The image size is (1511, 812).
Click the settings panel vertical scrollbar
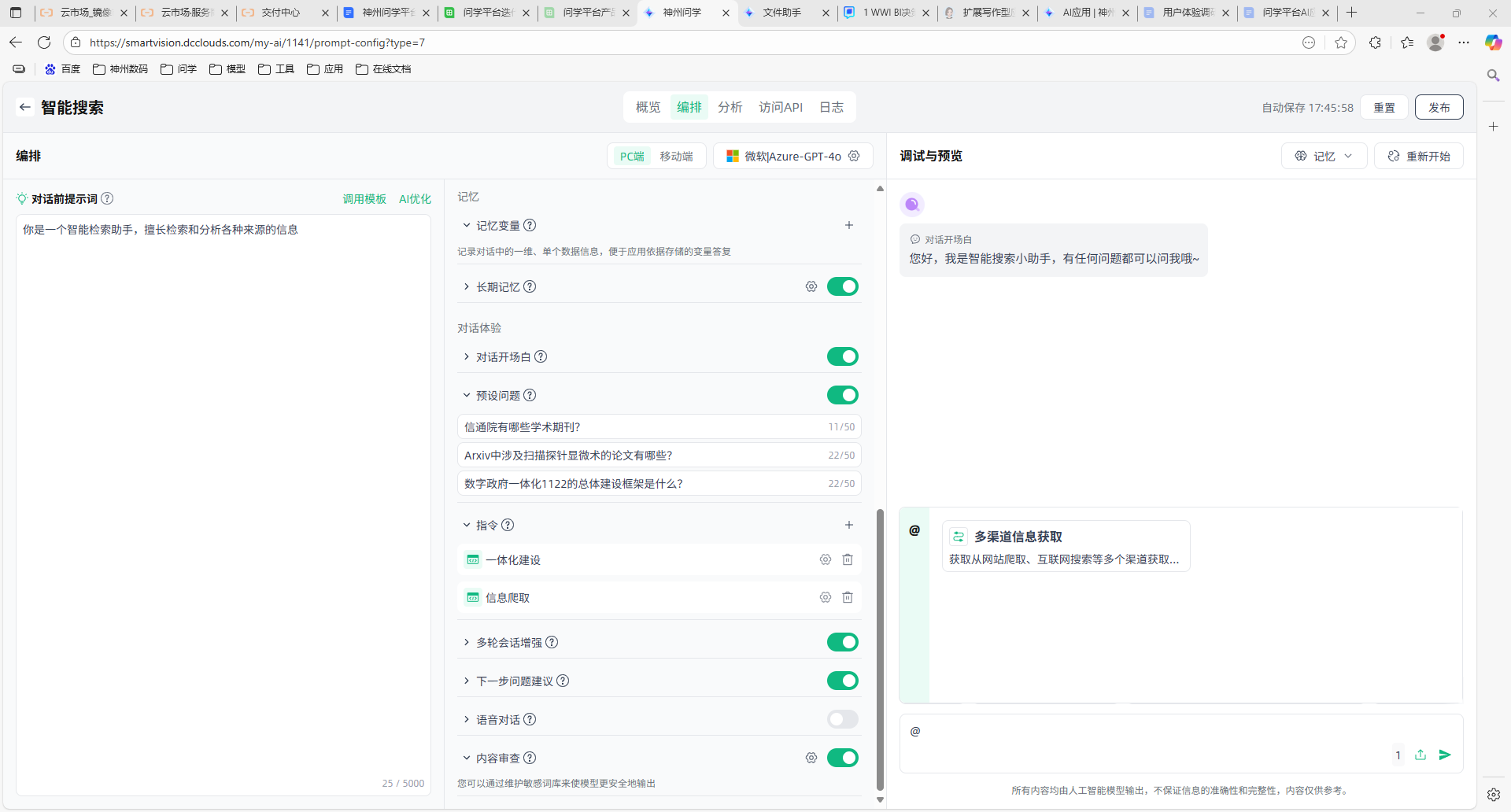[880, 649]
